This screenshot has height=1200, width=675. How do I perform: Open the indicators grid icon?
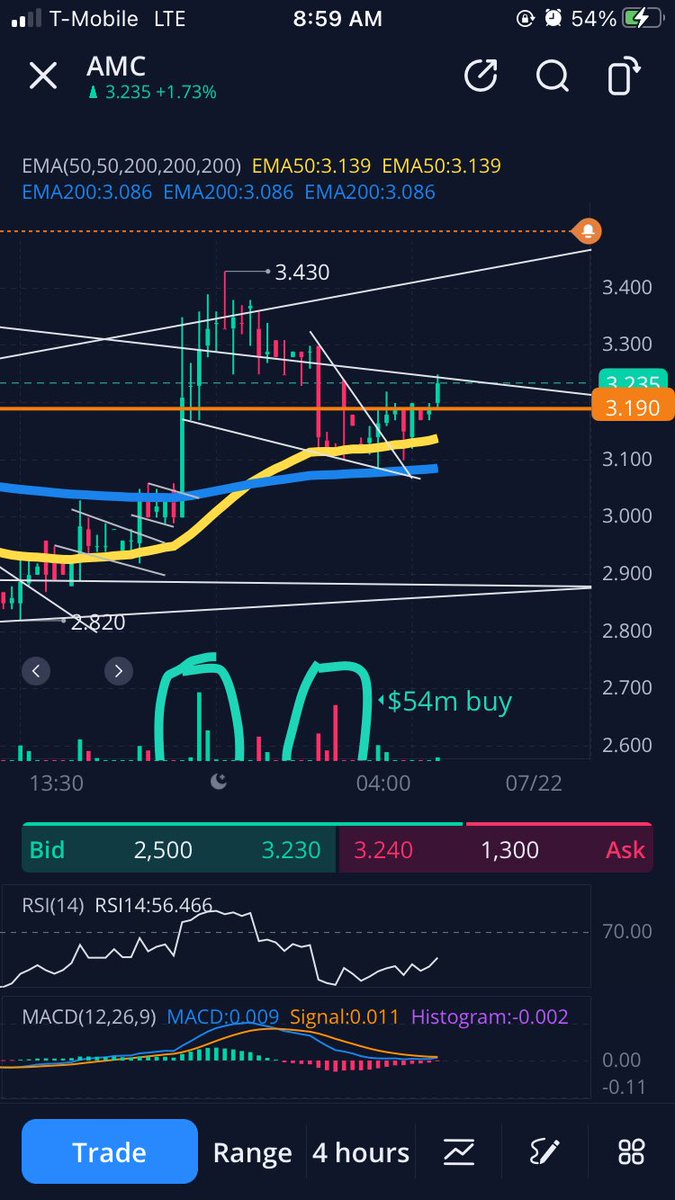point(632,1151)
